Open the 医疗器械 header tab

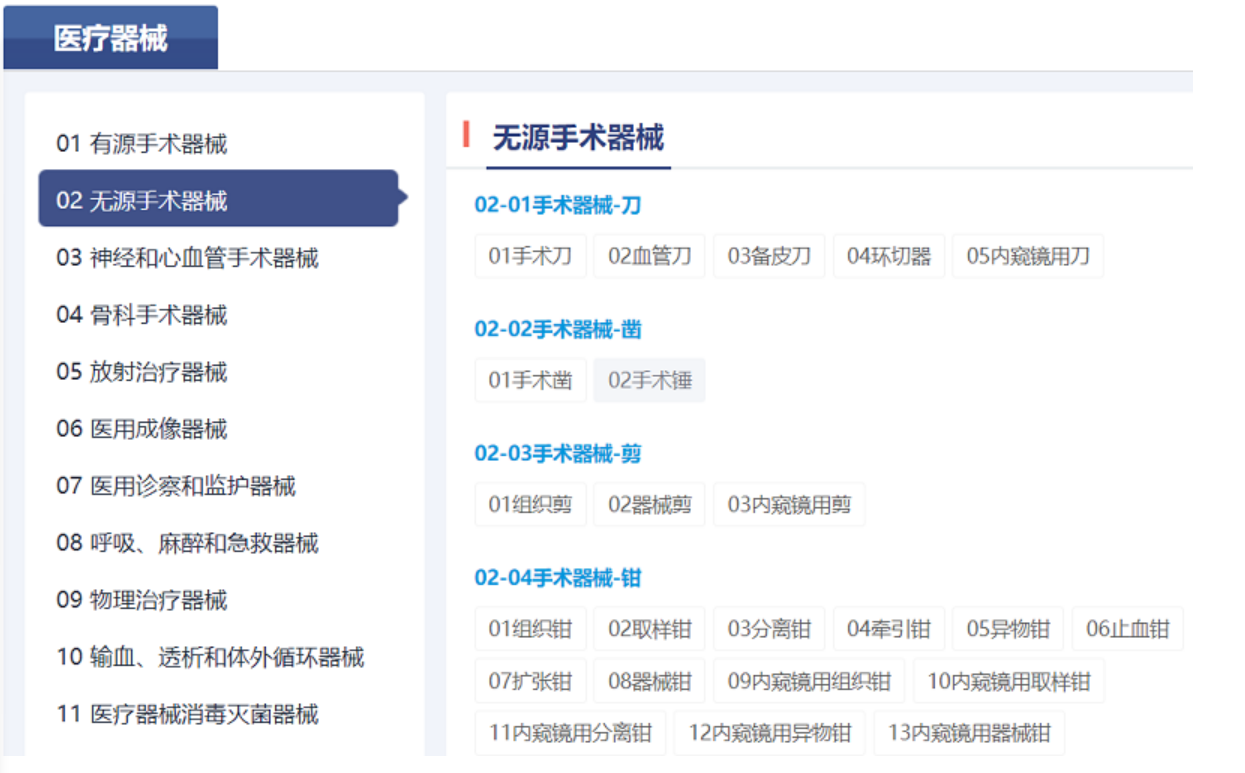click(x=110, y=39)
